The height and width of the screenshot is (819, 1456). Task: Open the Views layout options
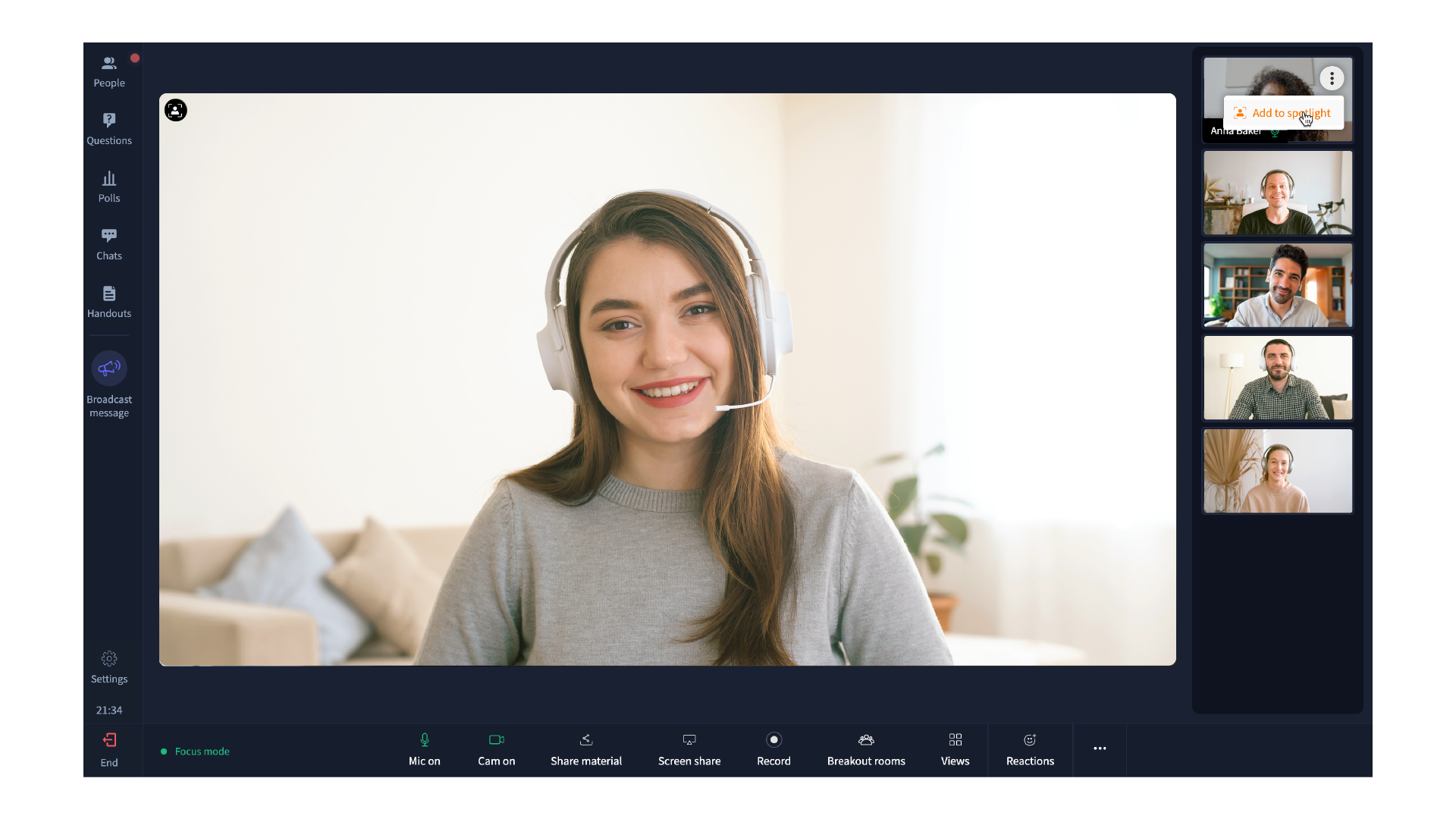pos(955,749)
